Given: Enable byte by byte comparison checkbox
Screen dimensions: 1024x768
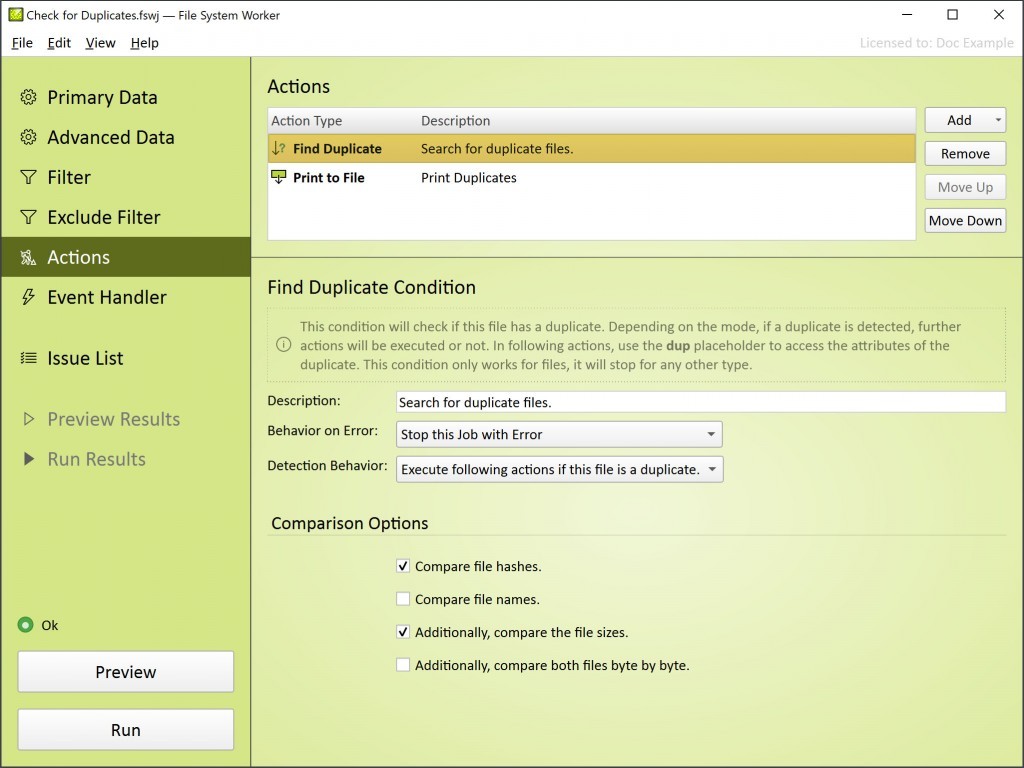Looking at the screenshot, I should 403,665.
